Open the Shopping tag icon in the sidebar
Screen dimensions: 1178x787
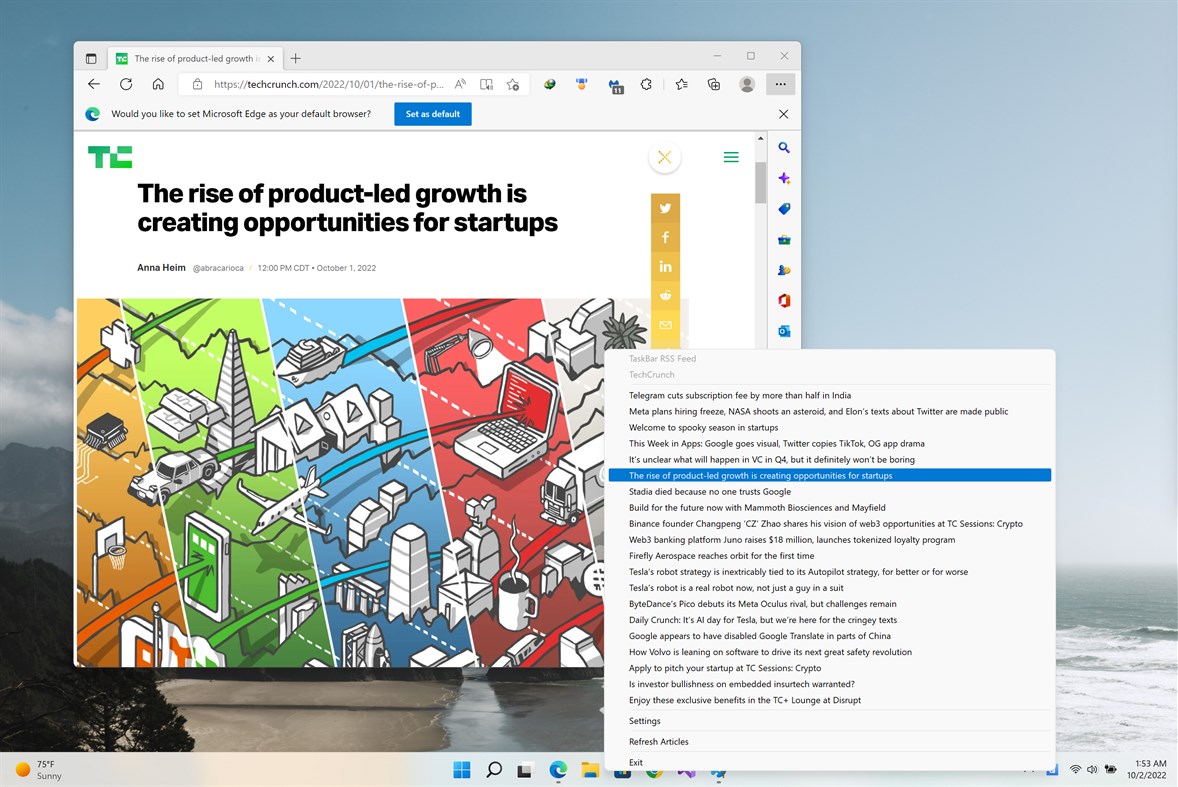[784, 209]
